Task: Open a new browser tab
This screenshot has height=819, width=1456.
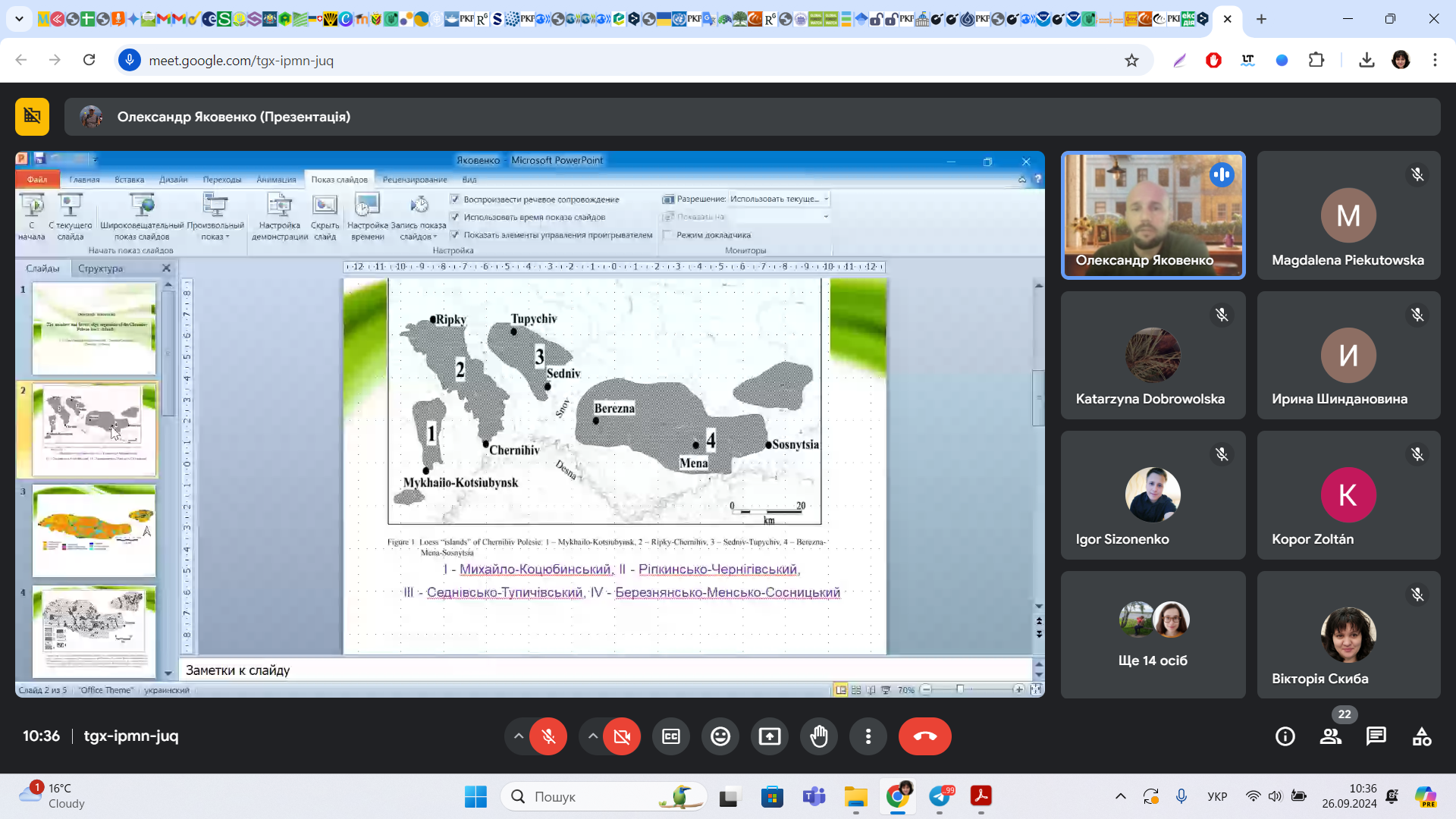Action: coord(1261,19)
